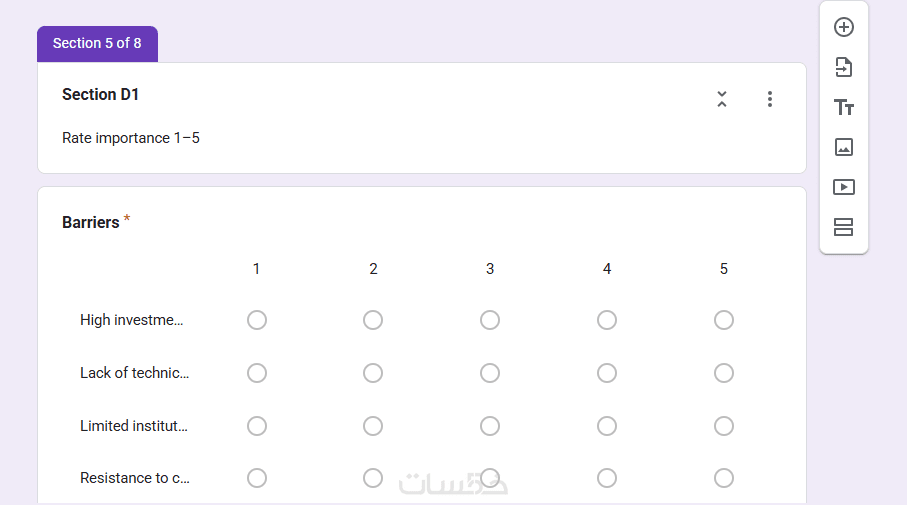Select rating 1 for Resistance to change row
The width and height of the screenshot is (907, 505).
(x=257, y=478)
